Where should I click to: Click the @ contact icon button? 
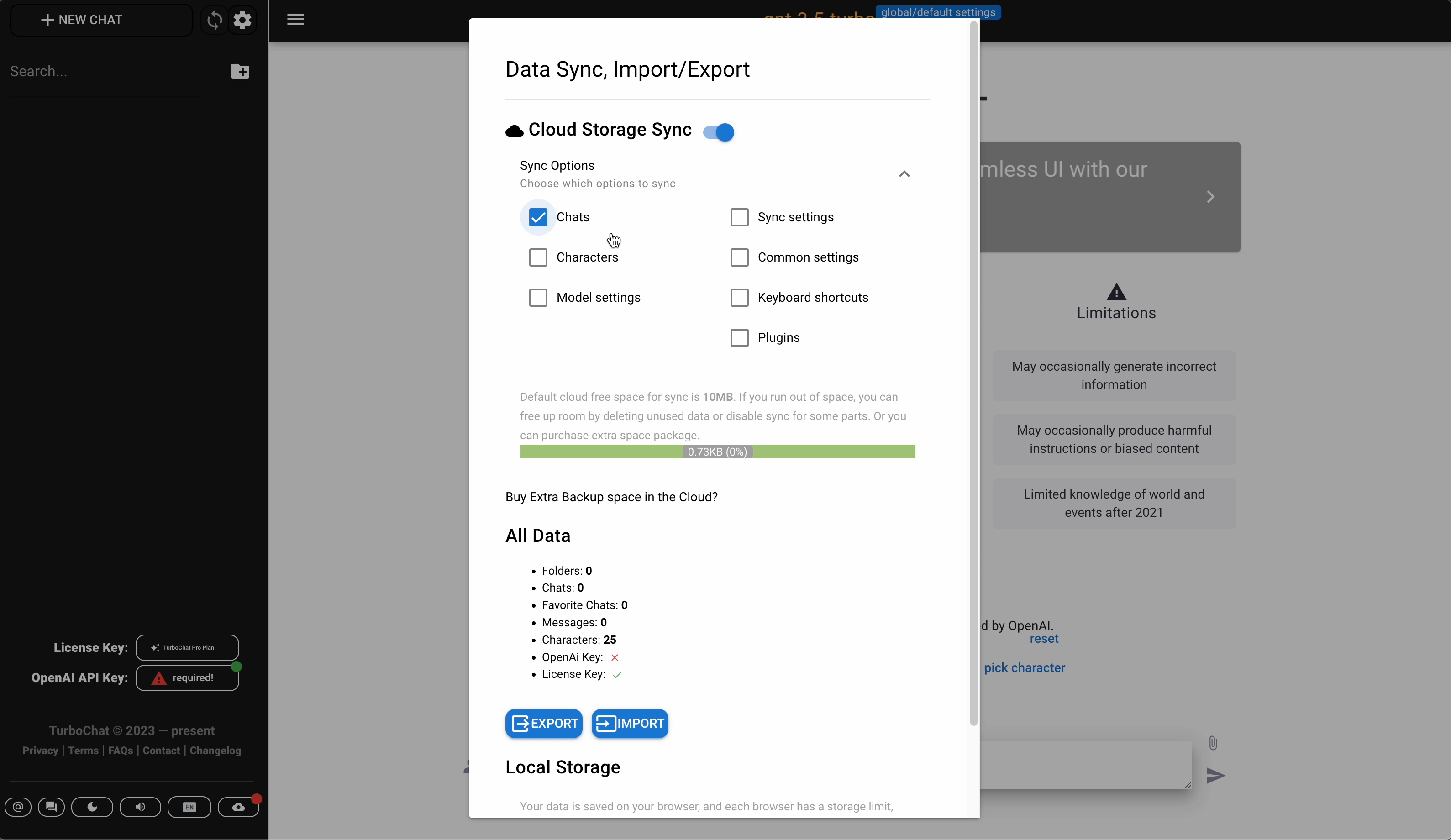[18, 807]
